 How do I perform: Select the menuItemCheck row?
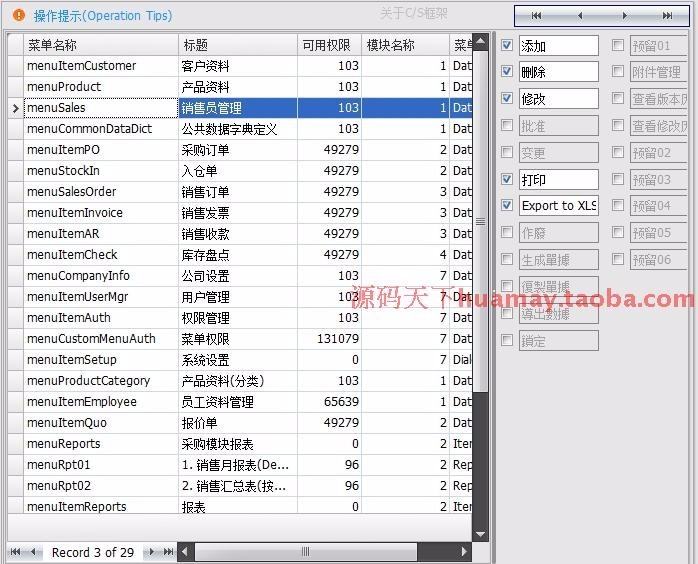pos(240,255)
